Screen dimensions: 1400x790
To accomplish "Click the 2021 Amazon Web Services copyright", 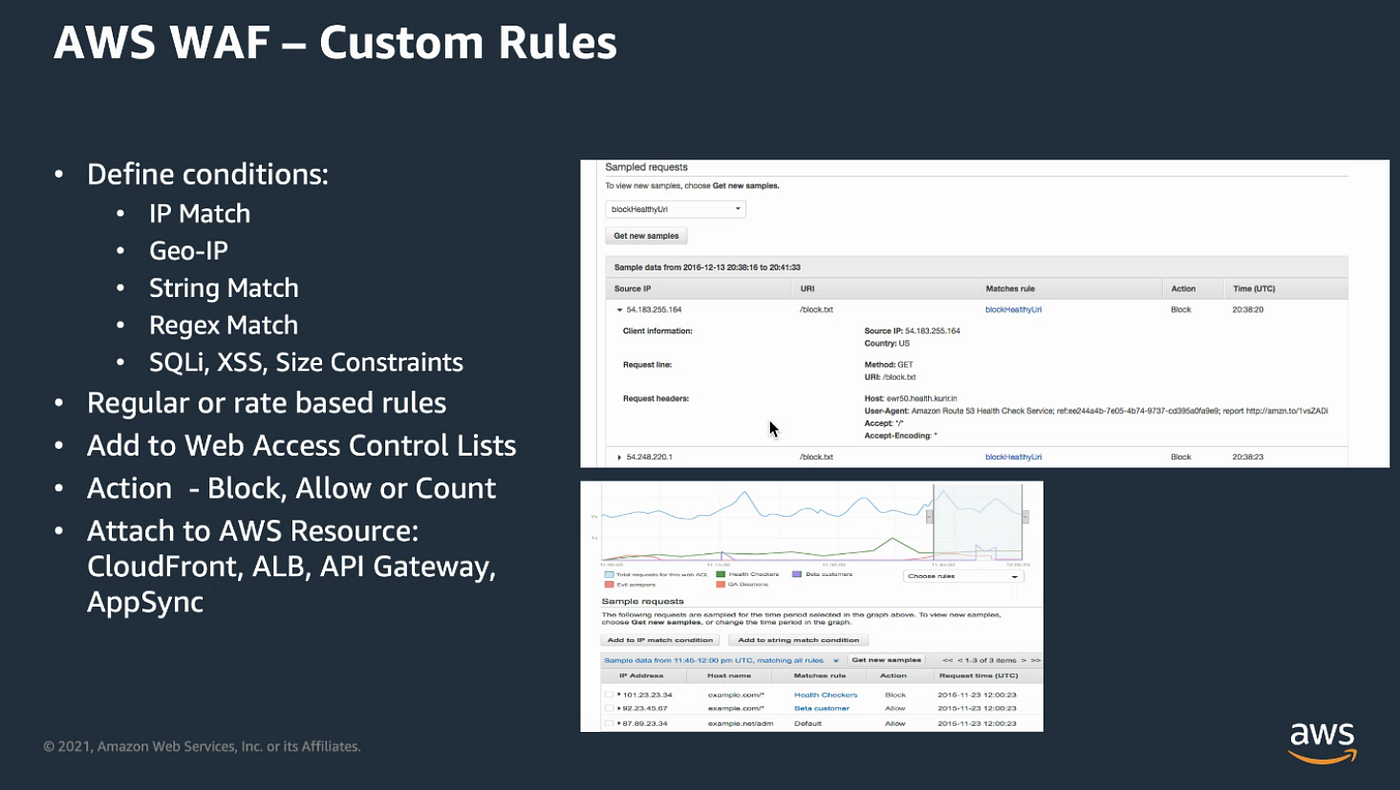I will click(x=202, y=746).
